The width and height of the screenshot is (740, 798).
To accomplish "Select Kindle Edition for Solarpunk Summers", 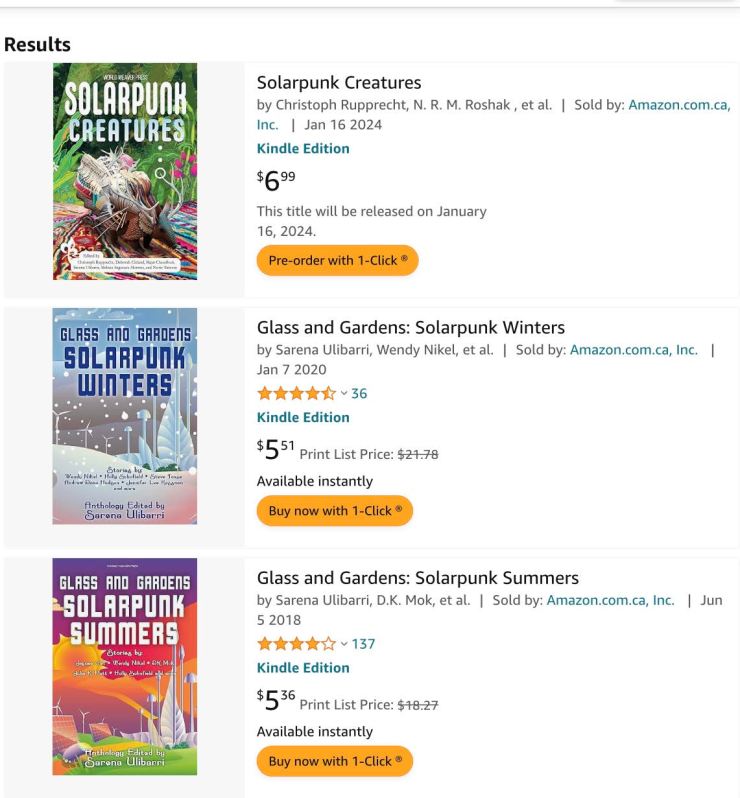I will pos(303,667).
